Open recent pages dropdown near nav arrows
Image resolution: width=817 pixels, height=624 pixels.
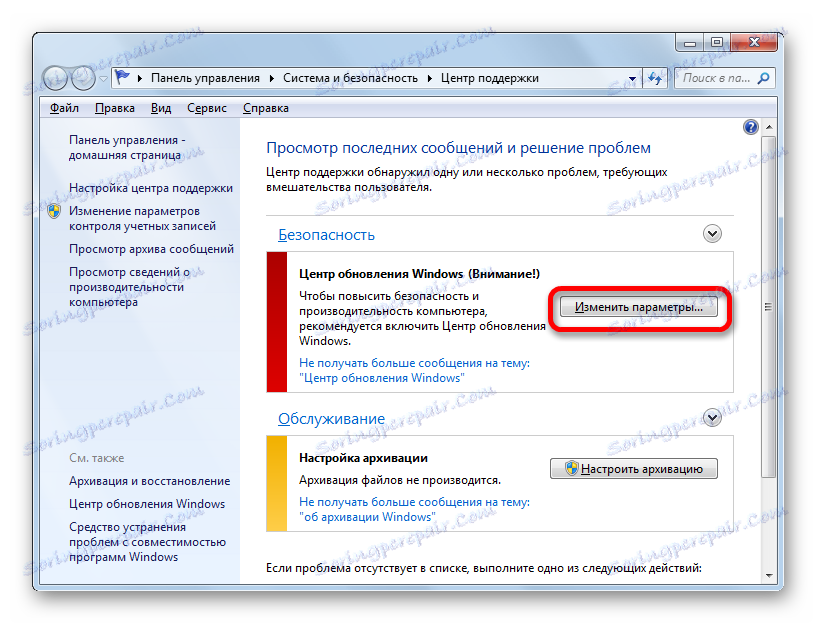pyautogui.click(x=103, y=79)
